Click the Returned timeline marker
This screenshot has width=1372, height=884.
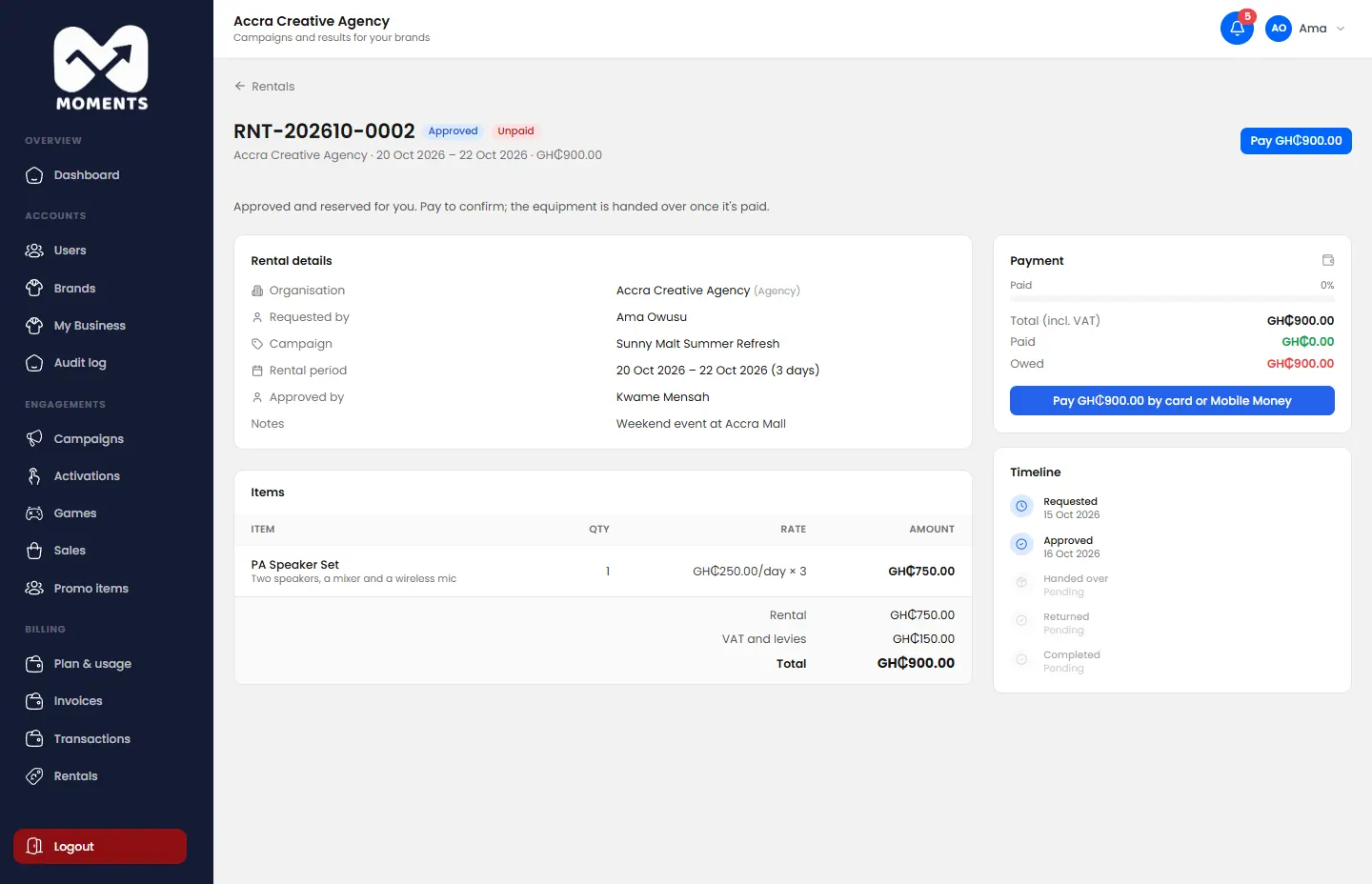[x=1021, y=621]
